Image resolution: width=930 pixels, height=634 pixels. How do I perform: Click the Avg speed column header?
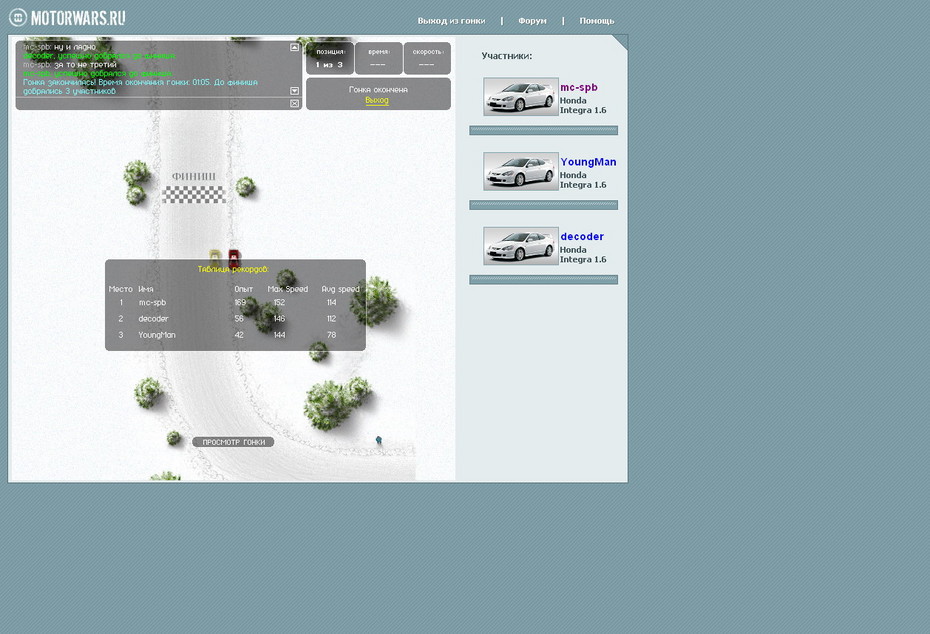(x=340, y=289)
